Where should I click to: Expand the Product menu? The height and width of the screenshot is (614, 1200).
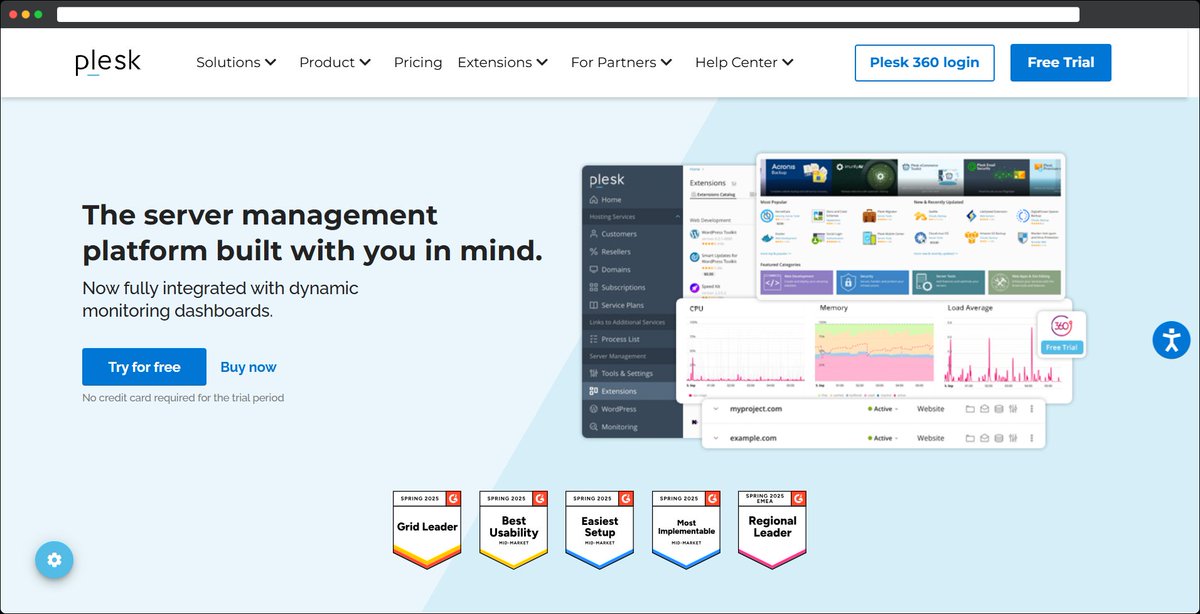[335, 62]
